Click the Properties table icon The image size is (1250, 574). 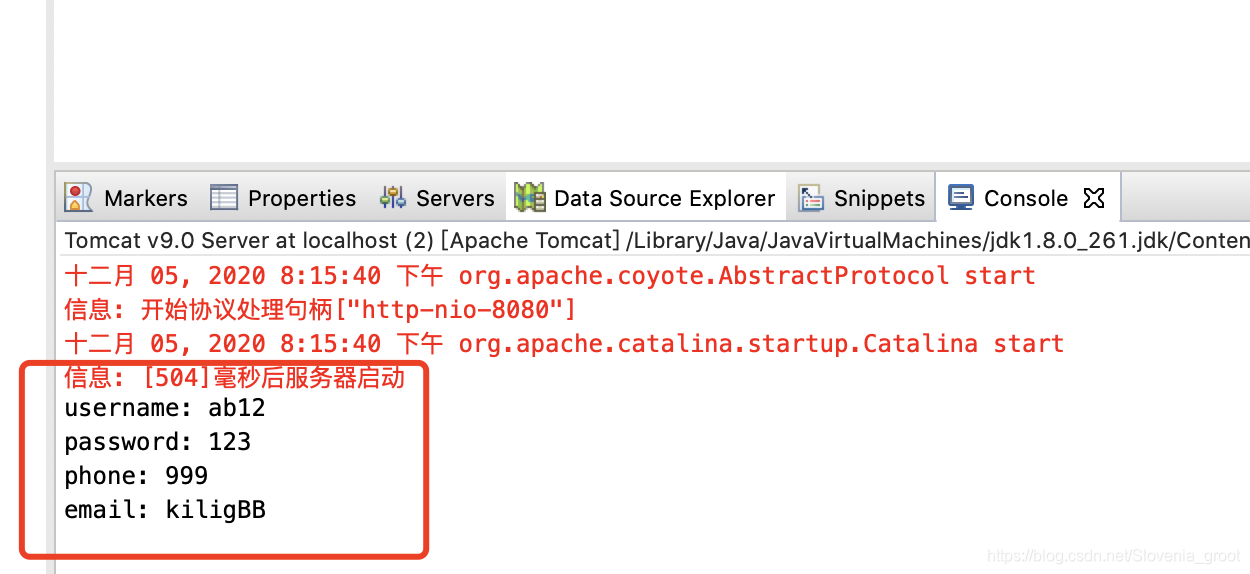click(x=223, y=198)
